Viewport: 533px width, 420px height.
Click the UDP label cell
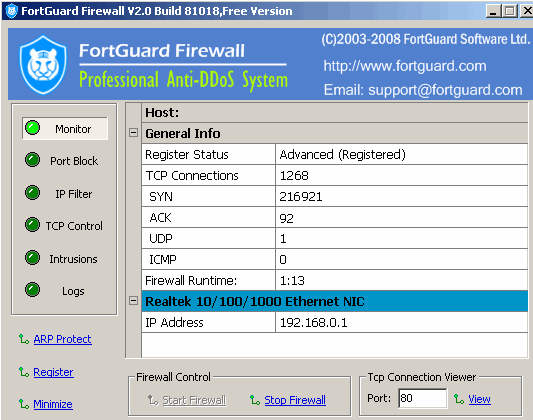point(208,239)
